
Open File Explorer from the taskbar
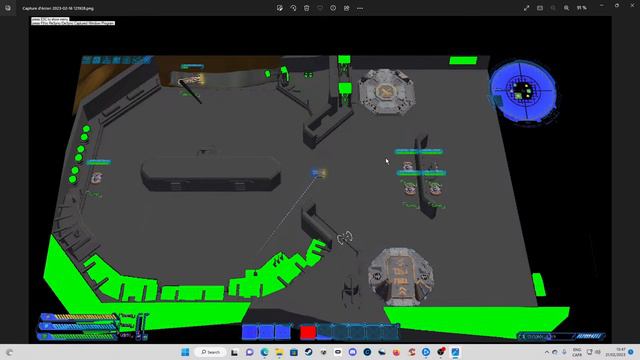pos(279,352)
